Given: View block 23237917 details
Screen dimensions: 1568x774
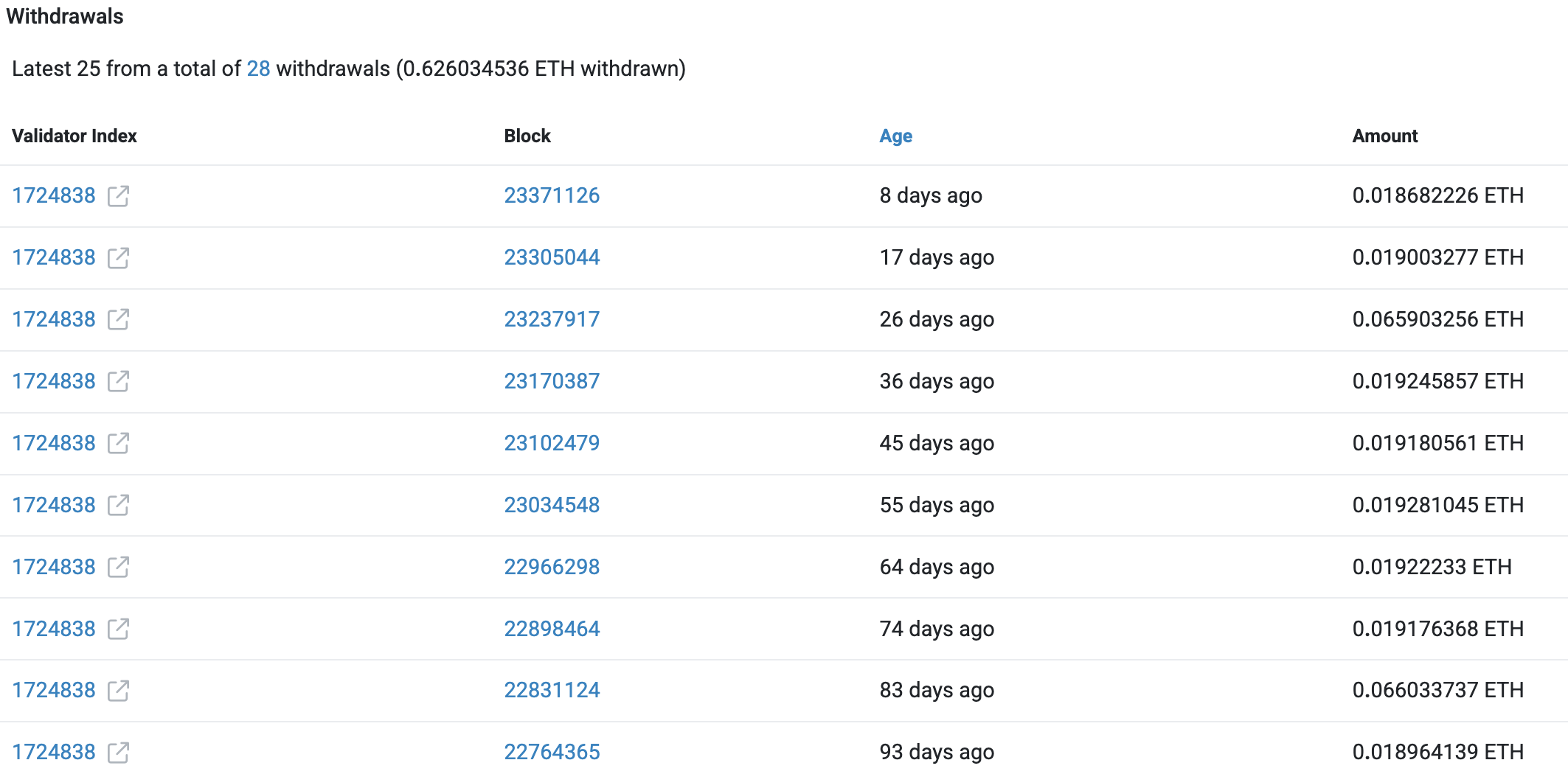Looking at the screenshot, I should click(552, 320).
